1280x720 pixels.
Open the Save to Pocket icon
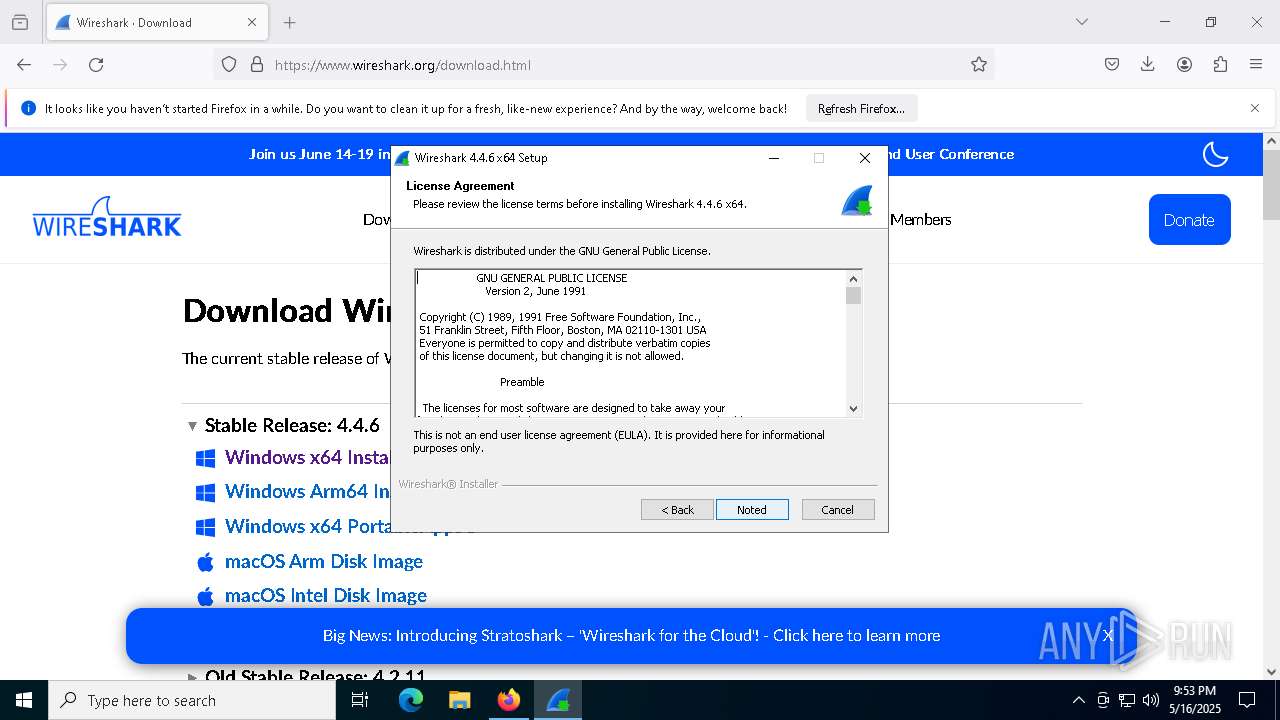coord(1112,65)
